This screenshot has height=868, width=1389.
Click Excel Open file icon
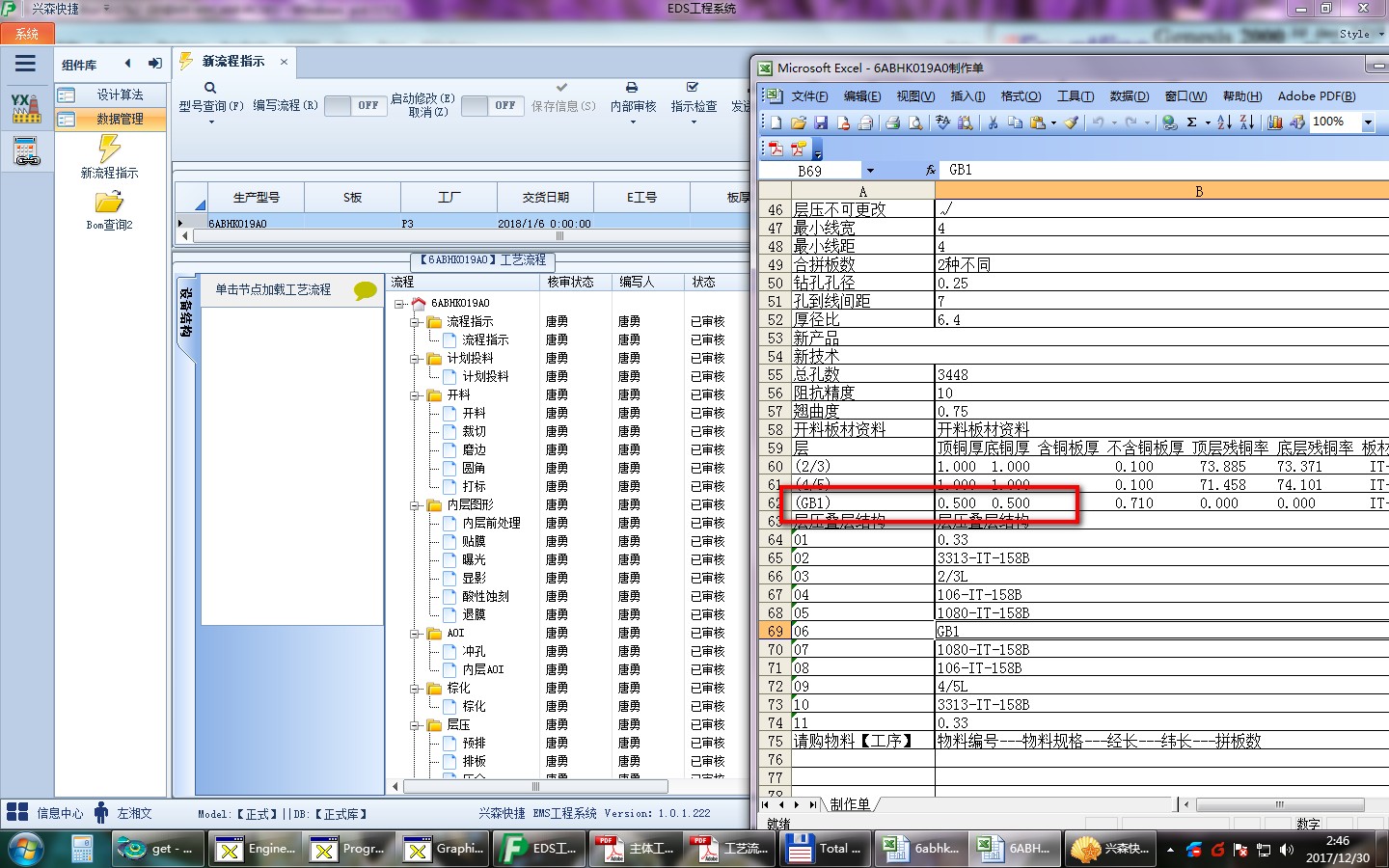(x=798, y=122)
